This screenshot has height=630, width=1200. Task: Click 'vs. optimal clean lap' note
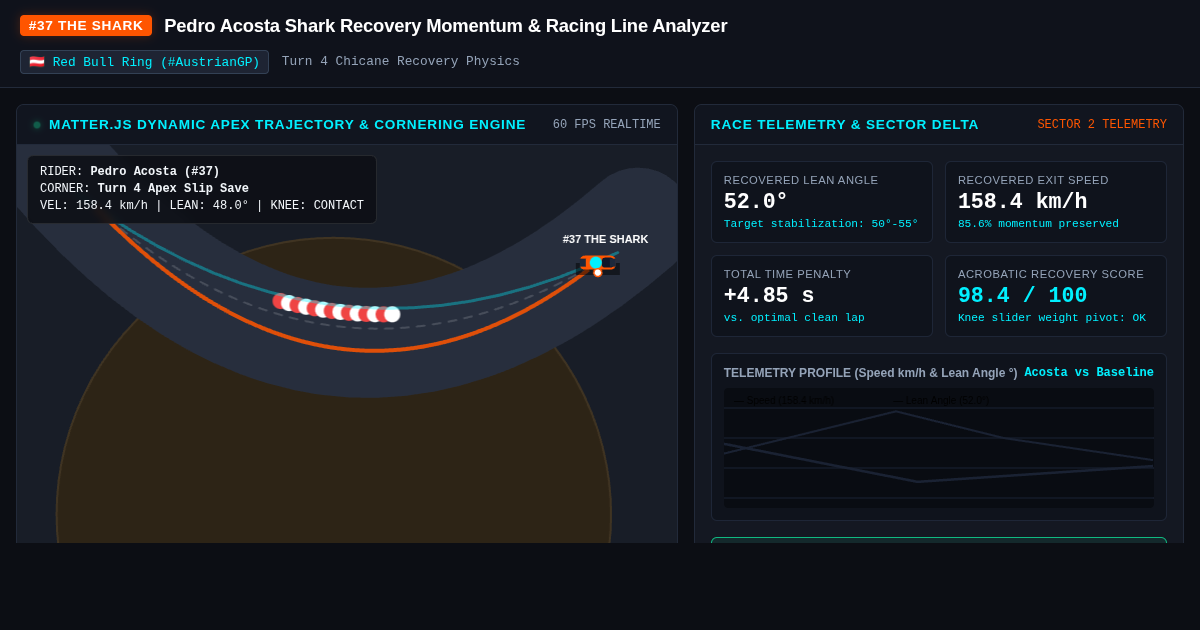(794, 318)
